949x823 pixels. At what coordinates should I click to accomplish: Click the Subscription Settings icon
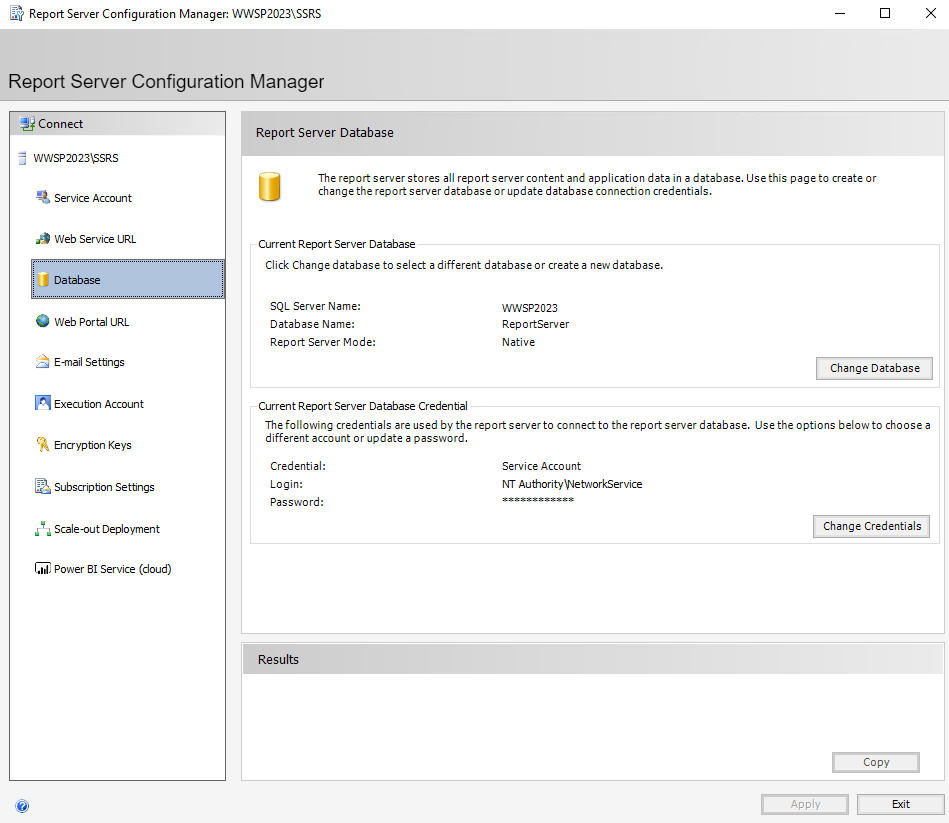click(x=42, y=487)
